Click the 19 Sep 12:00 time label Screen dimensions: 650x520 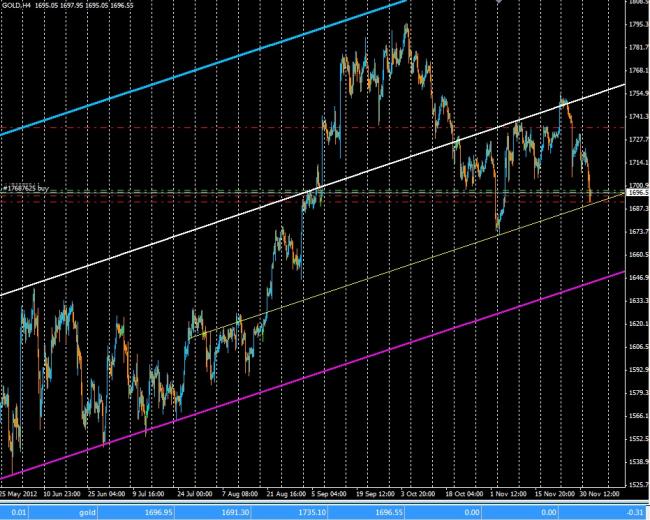click(x=376, y=494)
